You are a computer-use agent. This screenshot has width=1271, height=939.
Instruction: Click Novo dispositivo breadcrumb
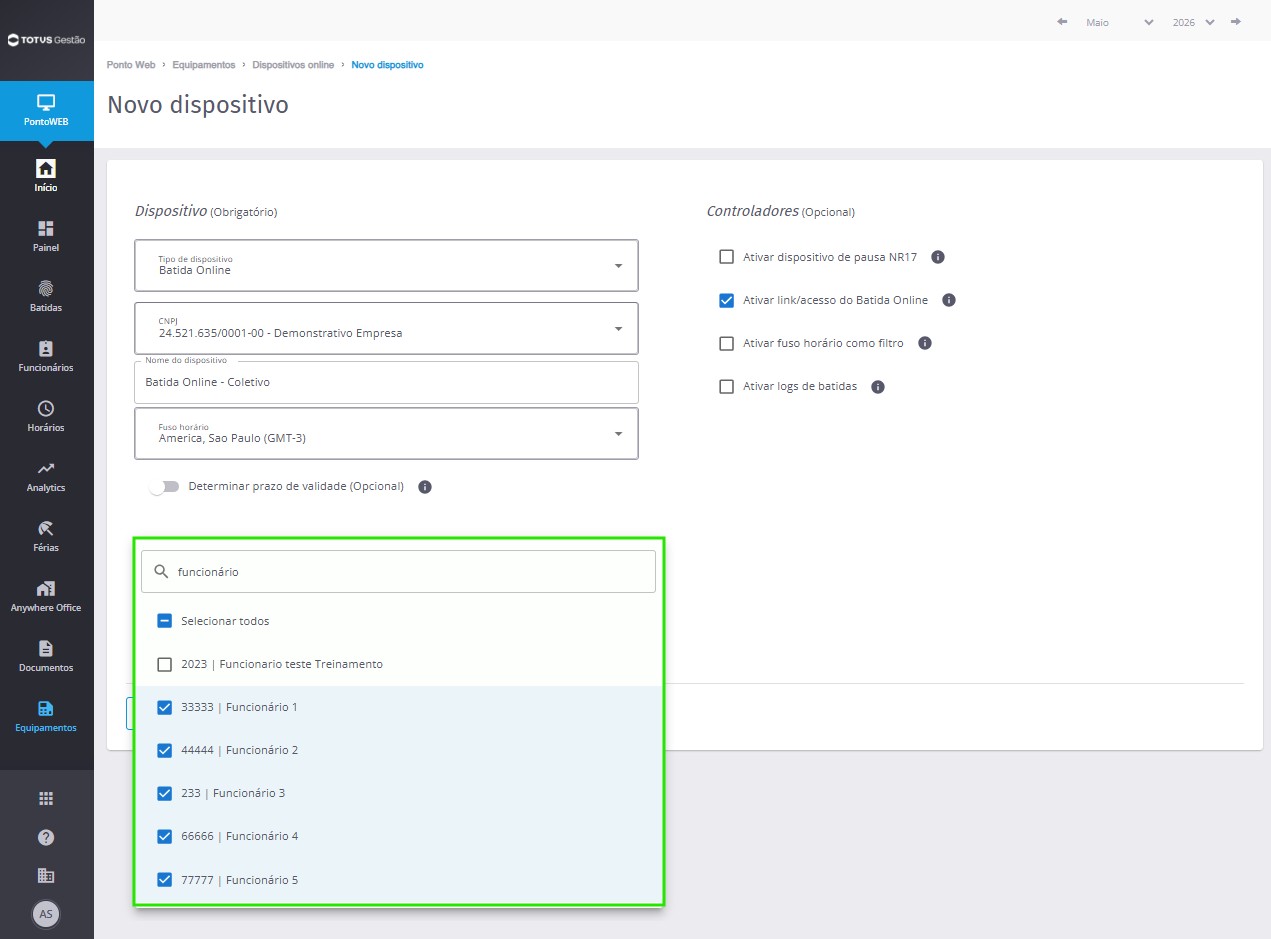(x=387, y=65)
